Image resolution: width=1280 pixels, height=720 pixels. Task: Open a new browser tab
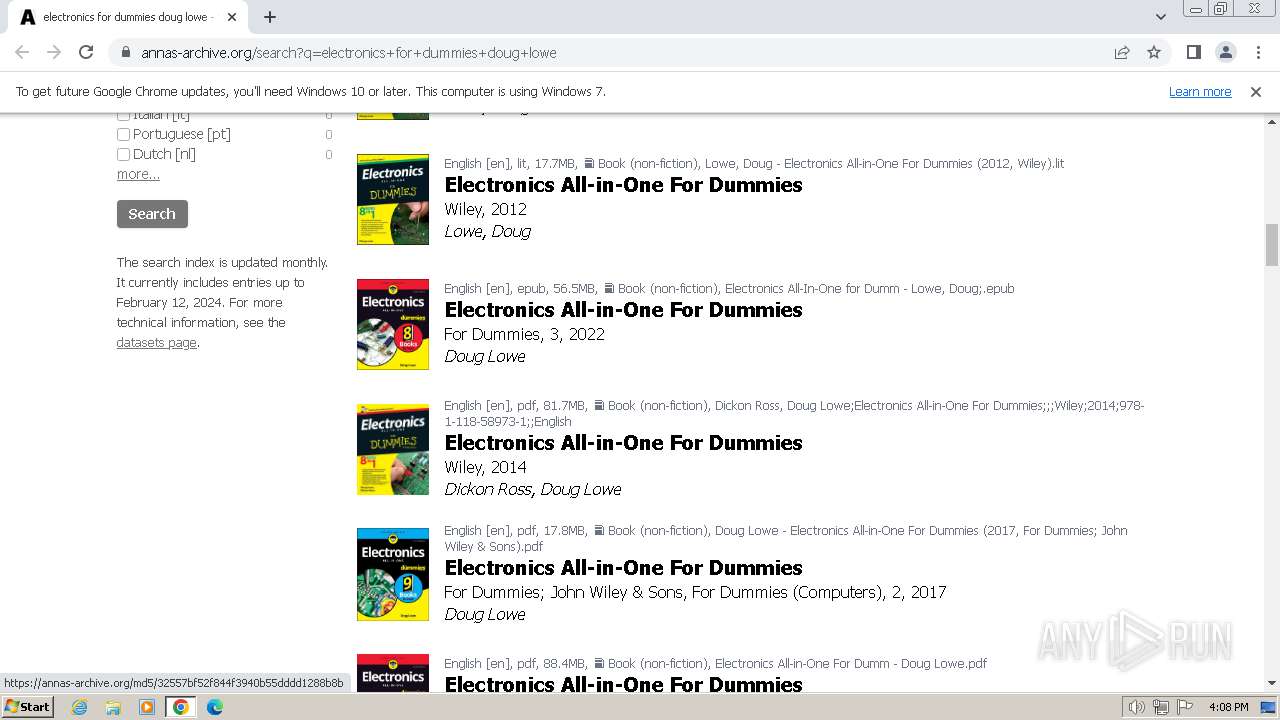click(270, 17)
